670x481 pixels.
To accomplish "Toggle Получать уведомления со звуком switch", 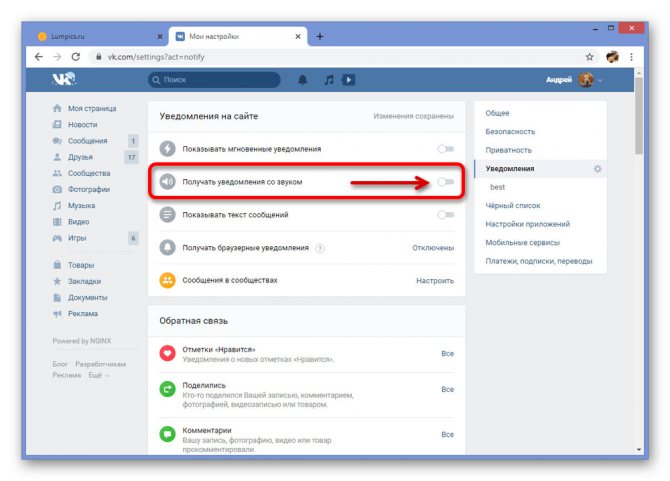I will 446,182.
